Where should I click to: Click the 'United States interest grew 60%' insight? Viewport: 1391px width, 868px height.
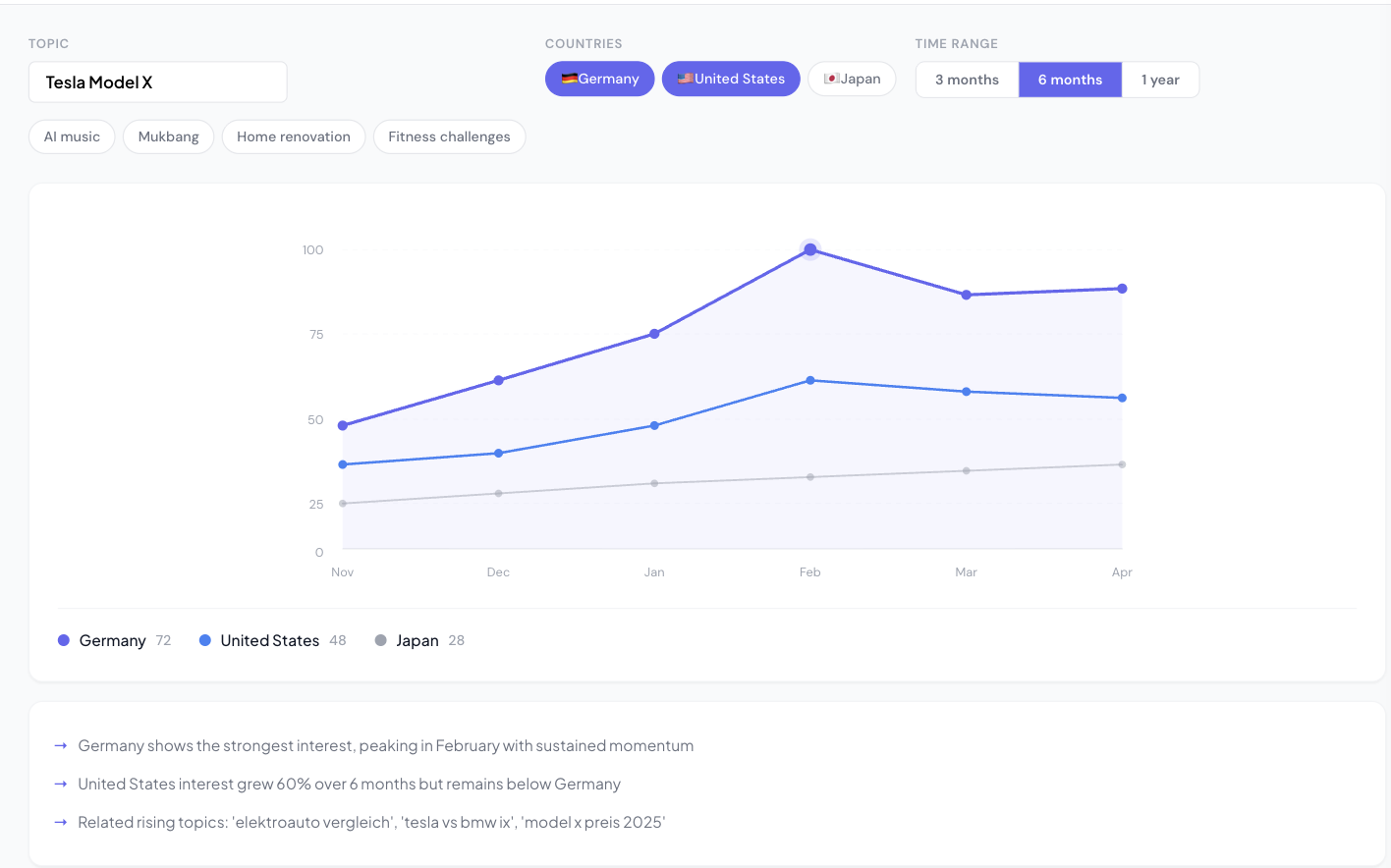(x=350, y=784)
